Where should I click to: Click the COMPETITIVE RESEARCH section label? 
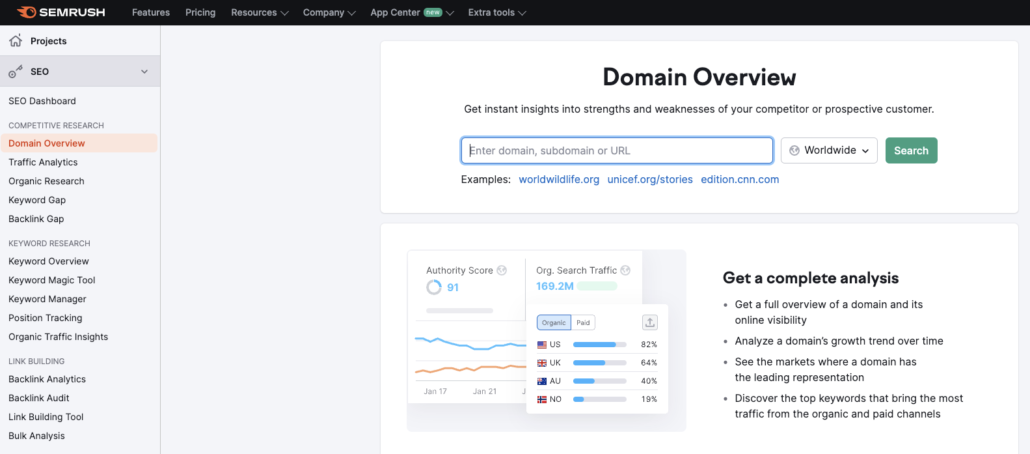tap(56, 125)
